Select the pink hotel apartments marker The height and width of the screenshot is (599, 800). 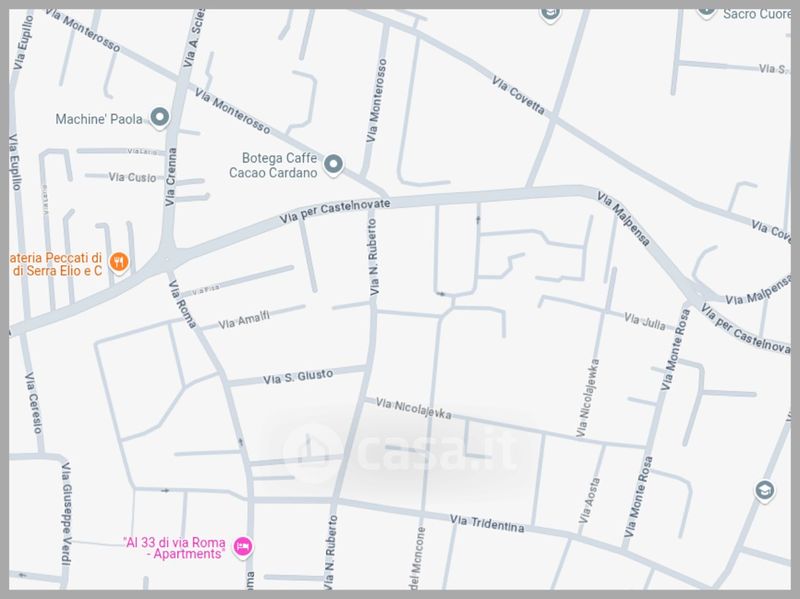point(243,547)
